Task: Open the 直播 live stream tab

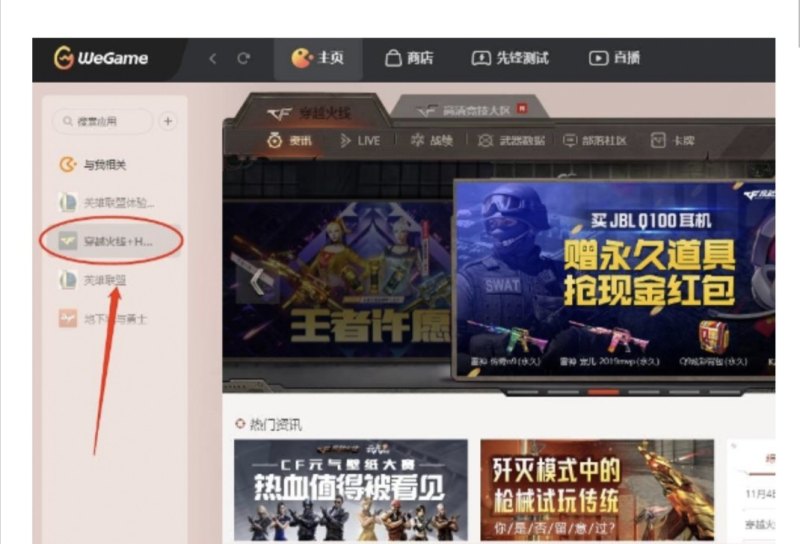Action: tap(614, 58)
